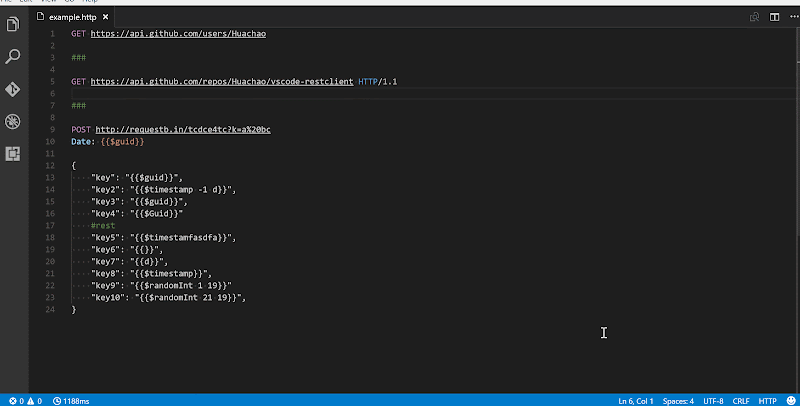Open the api.github.com/users/Huachao link
Screen dimensions: 800x406
pyautogui.click(x=178, y=34)
